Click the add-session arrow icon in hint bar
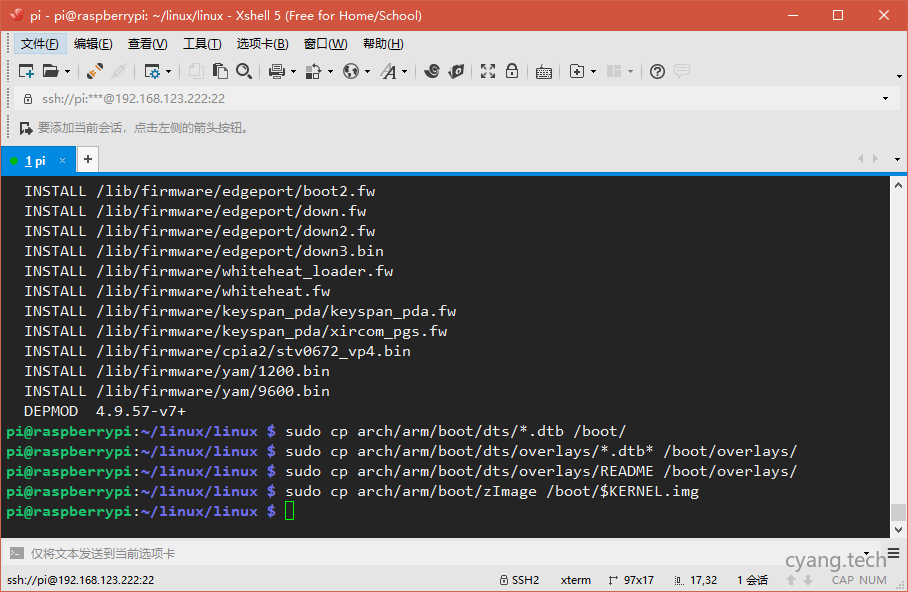 tap(26, 128)
